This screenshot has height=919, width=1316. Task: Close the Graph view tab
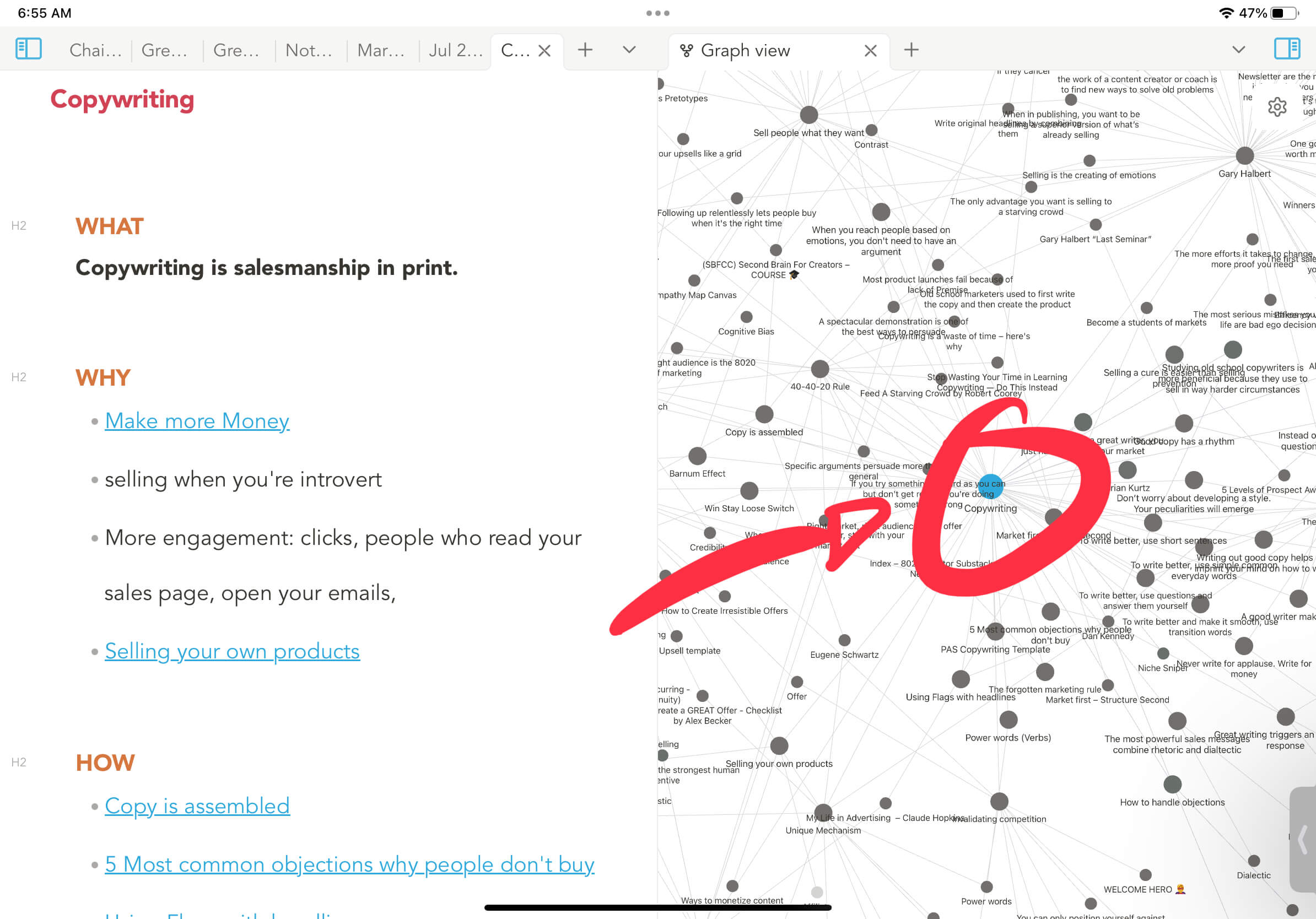point(870,51)
